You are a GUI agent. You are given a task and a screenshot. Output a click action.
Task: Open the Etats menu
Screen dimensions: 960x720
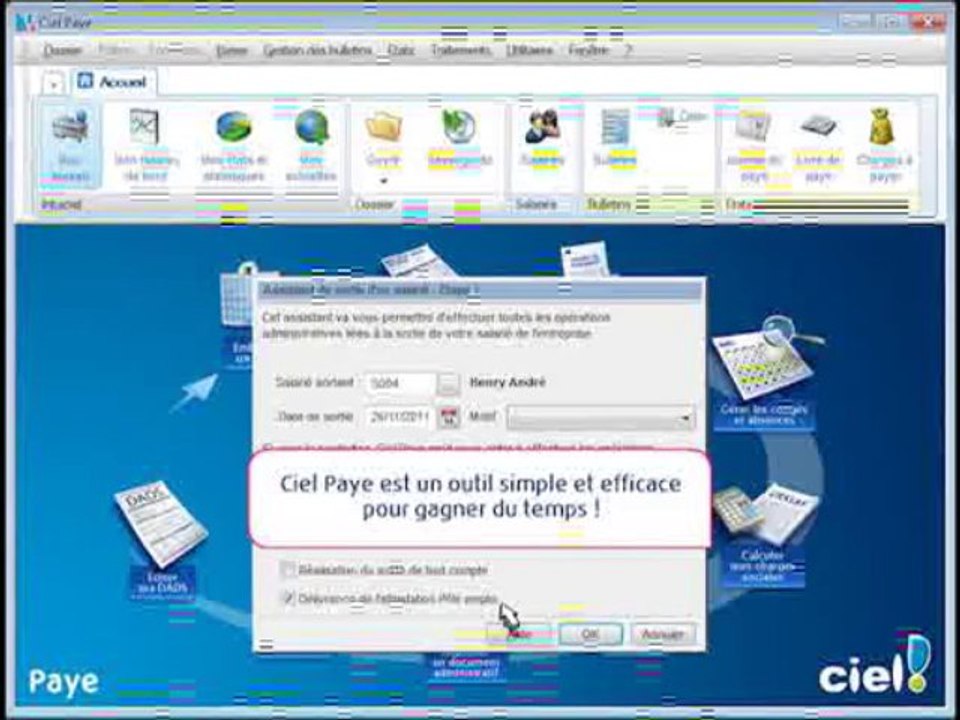click(x=401, y=50)
